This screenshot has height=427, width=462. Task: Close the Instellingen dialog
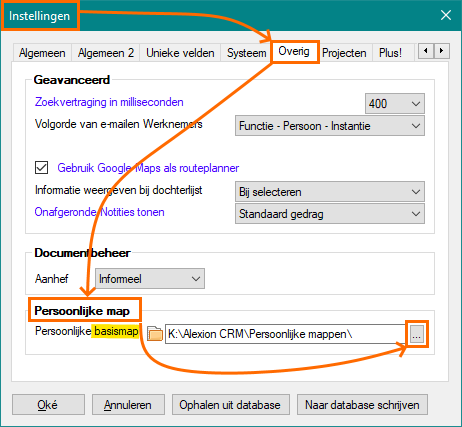446,15
